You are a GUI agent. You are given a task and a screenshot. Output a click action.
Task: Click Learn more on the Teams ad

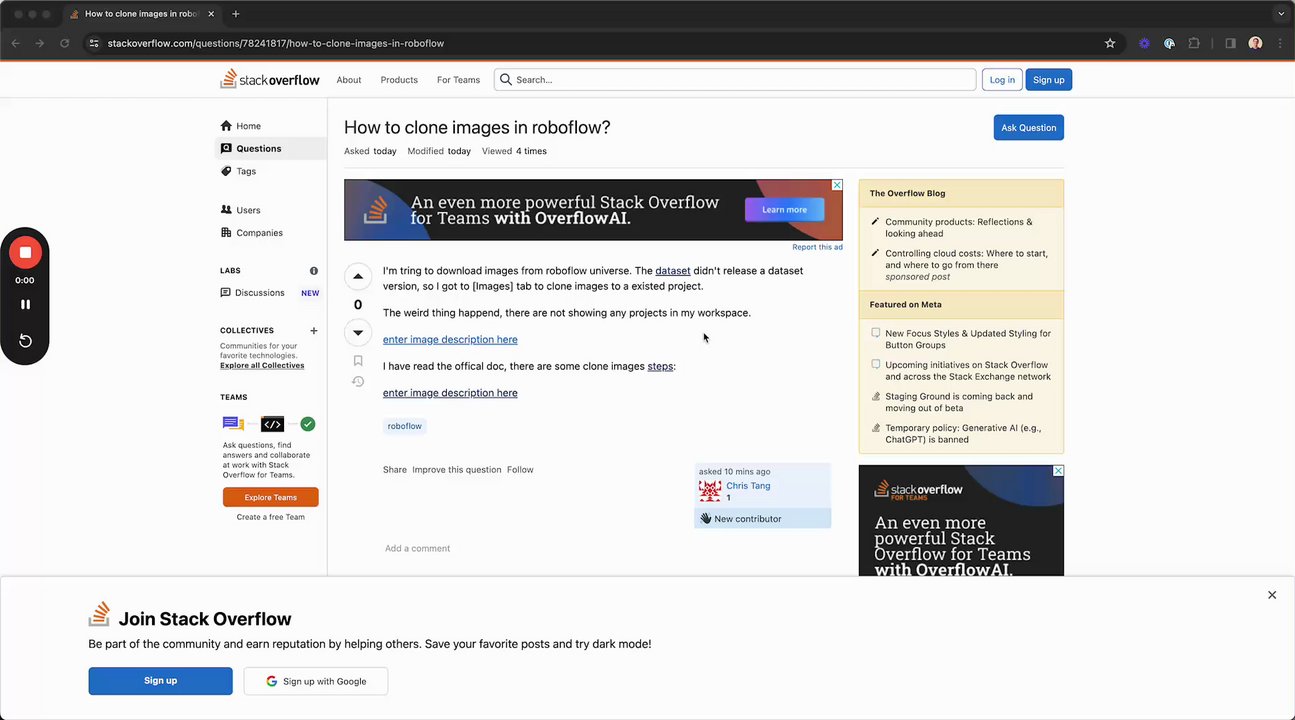tap(784, 209)
